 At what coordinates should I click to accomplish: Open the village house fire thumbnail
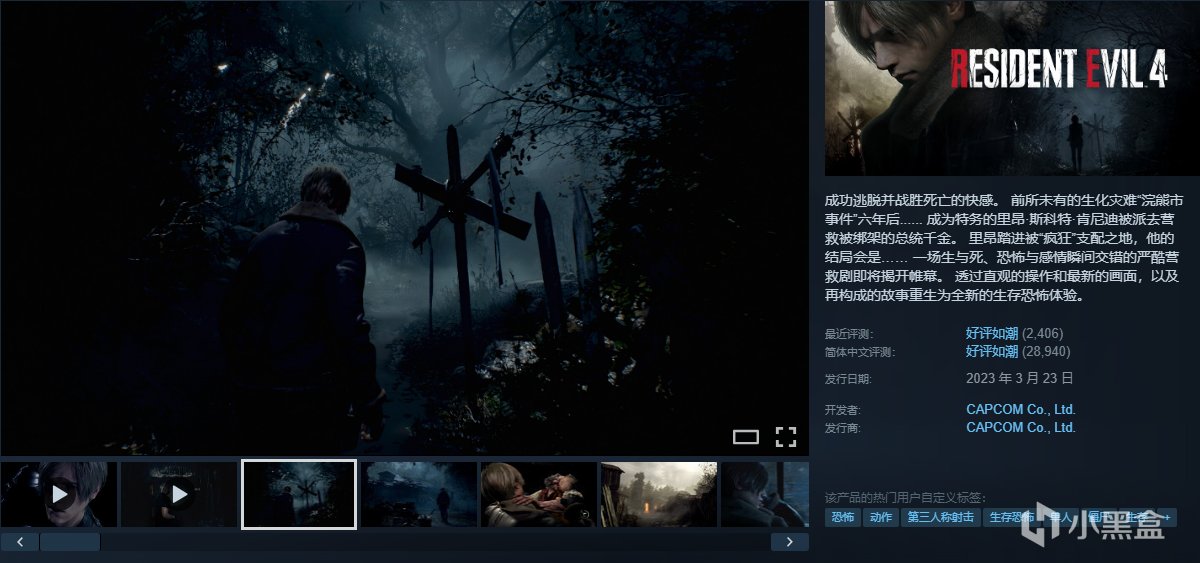[x=659, y=494]
